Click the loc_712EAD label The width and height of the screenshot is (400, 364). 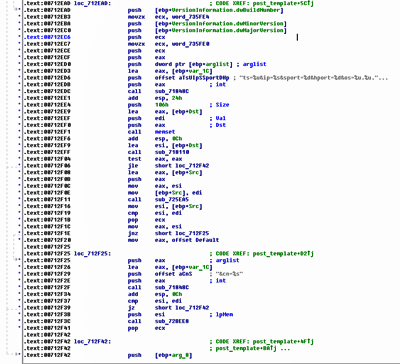coord(93,4)
